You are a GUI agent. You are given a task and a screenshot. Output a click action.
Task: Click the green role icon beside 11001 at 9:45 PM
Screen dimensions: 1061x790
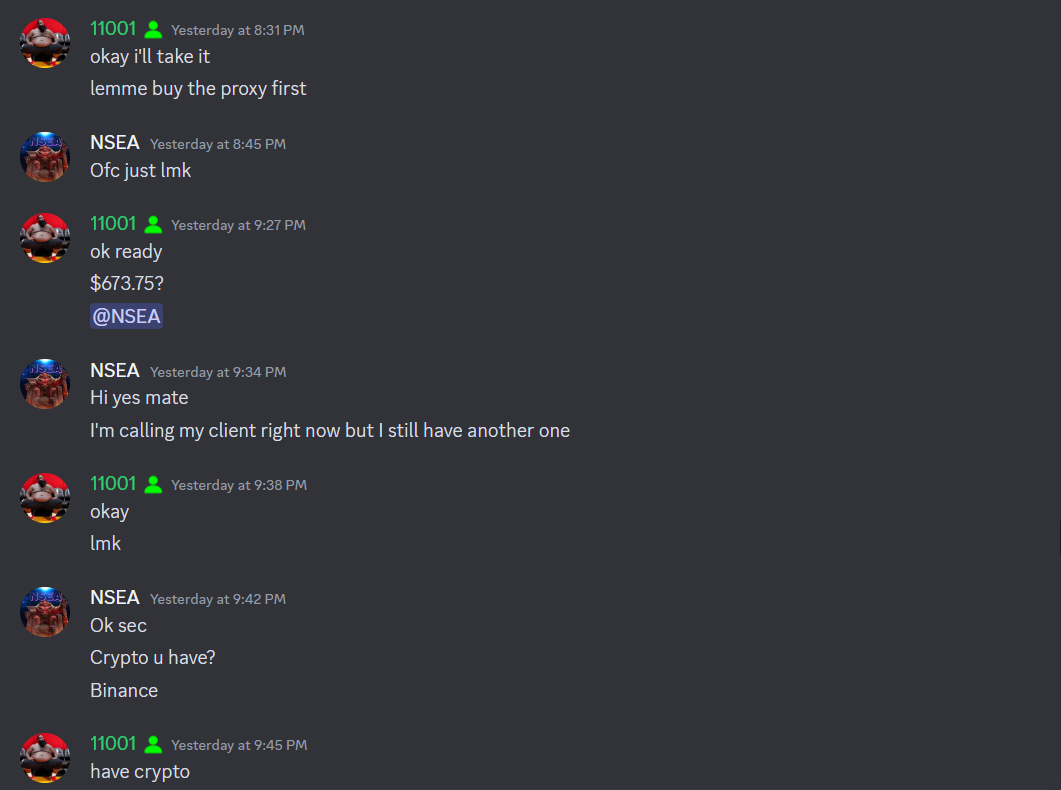coord(154,744)
